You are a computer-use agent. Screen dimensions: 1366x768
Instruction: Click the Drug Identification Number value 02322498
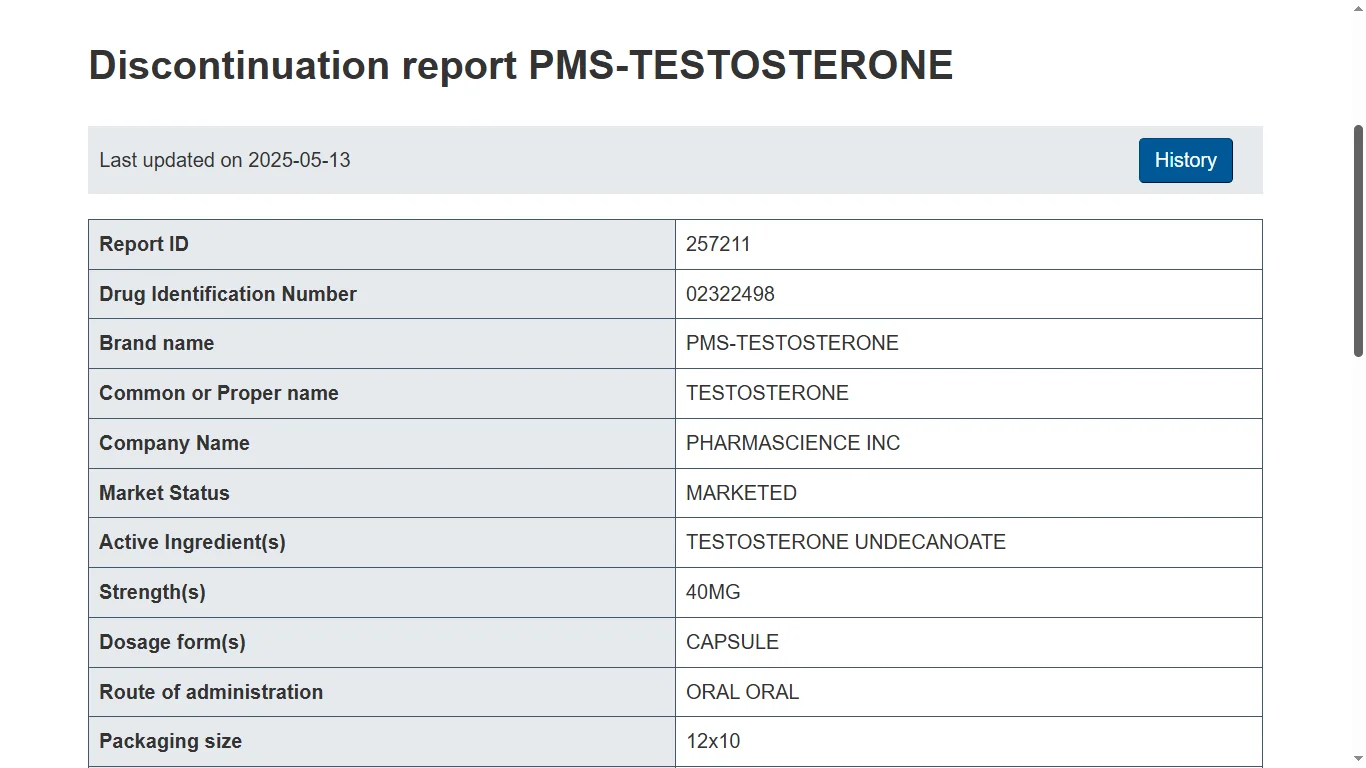pos(730,294)
